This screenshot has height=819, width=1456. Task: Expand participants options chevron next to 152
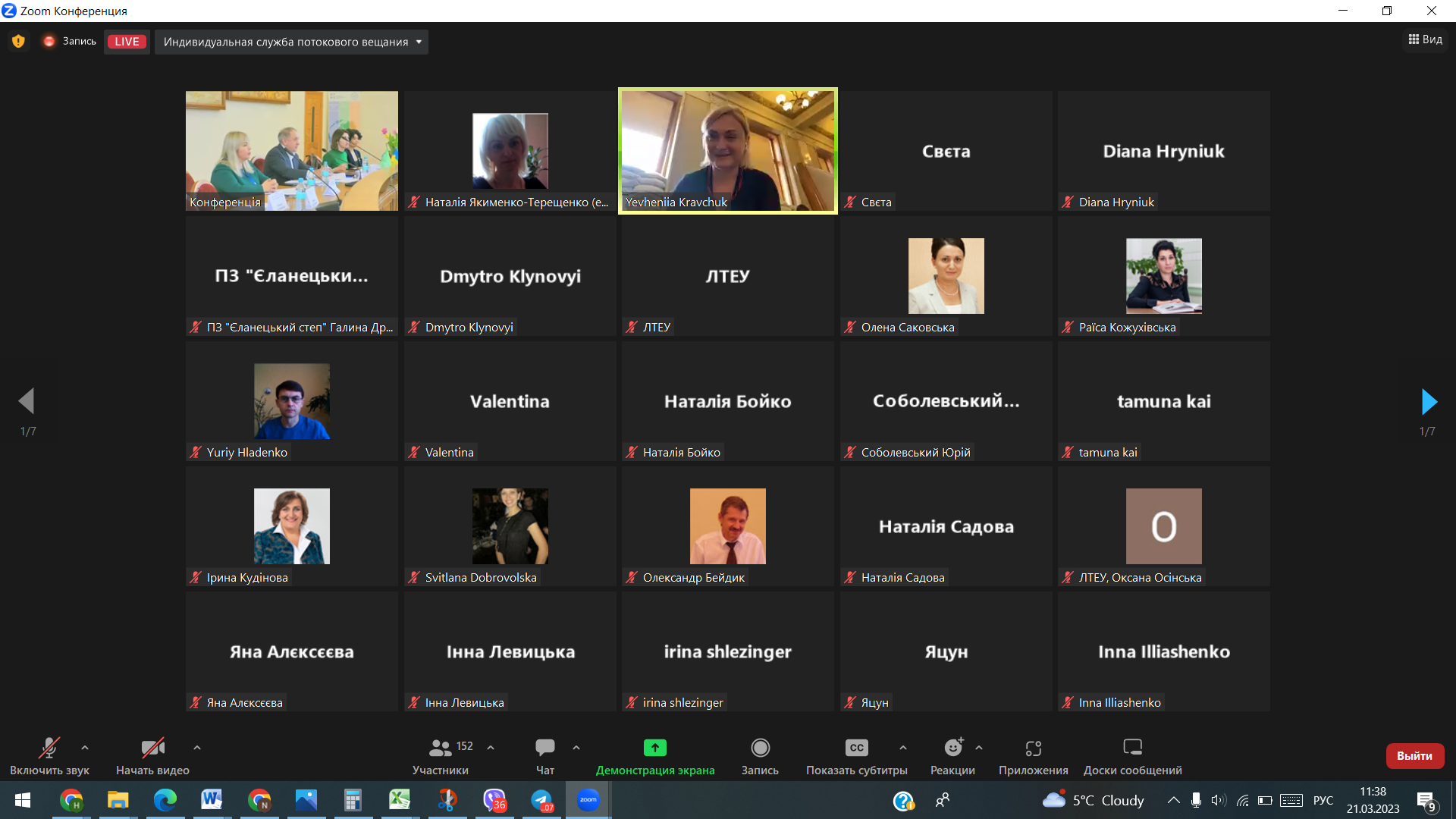tap(491, 748)
